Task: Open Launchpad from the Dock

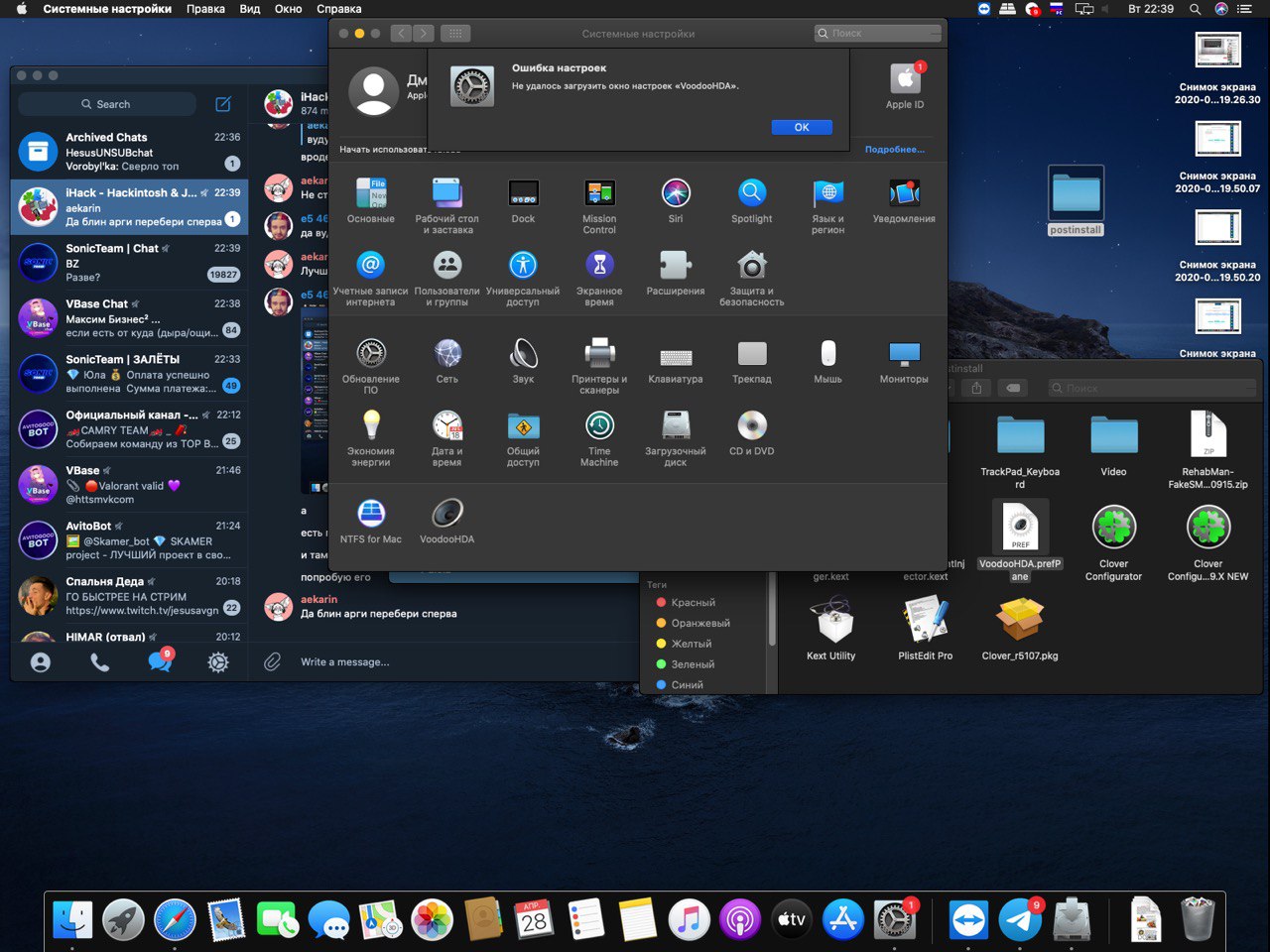Action: click(124, 920)
